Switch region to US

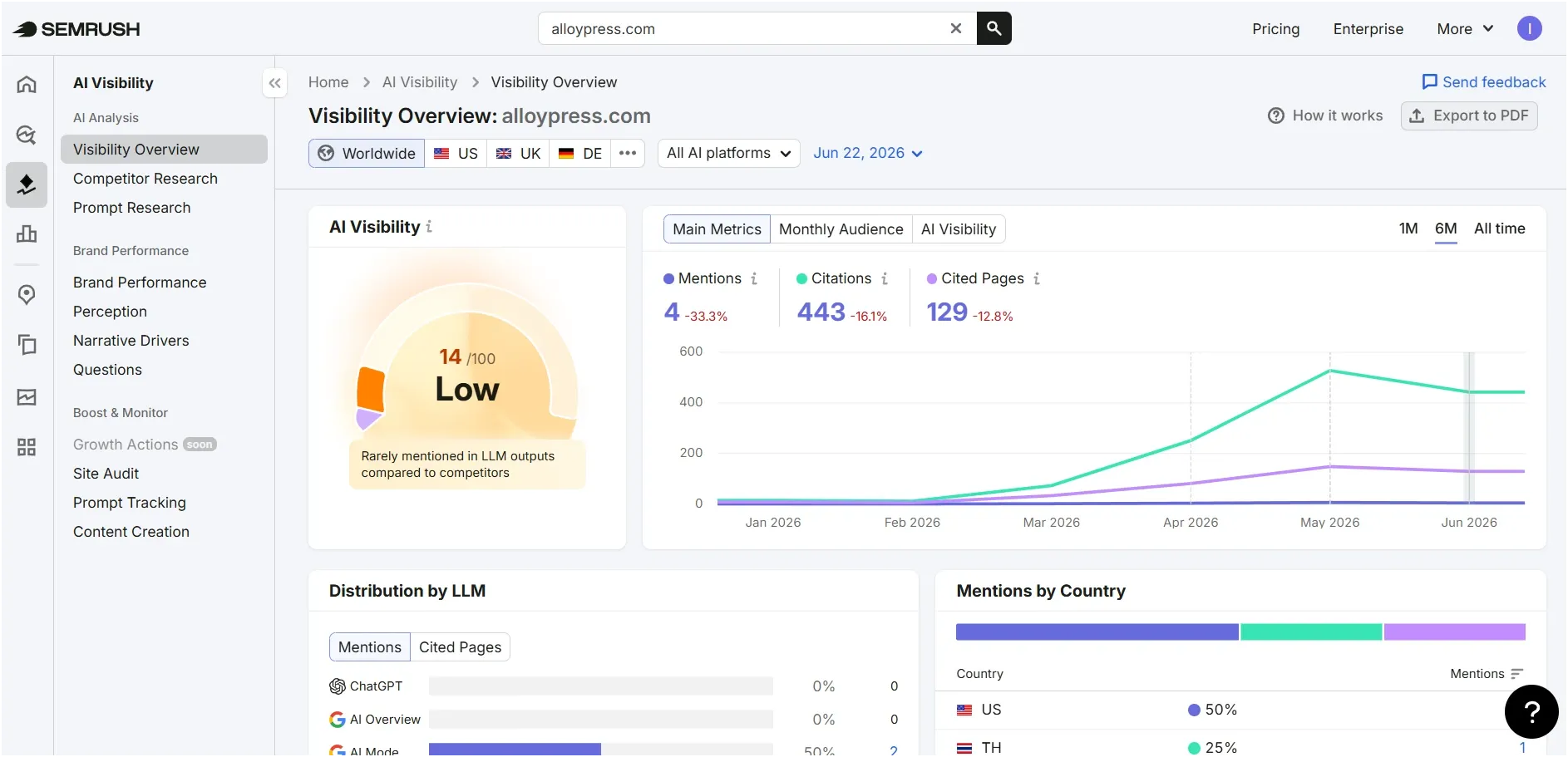click(x=456, y=154)
